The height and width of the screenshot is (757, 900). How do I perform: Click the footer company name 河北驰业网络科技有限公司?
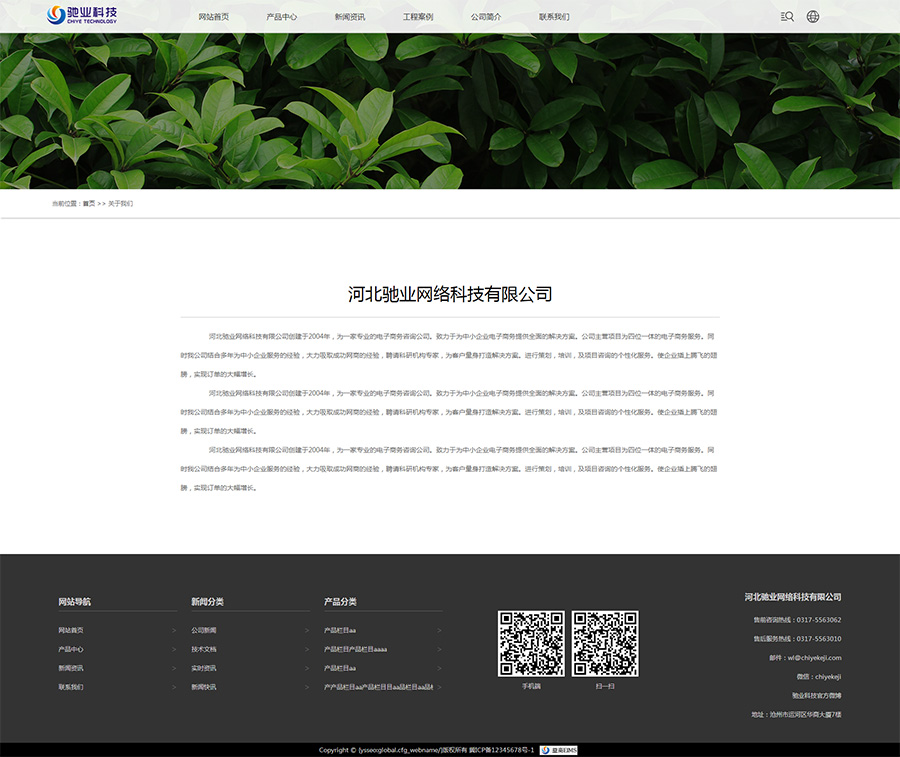click(793, 597)
